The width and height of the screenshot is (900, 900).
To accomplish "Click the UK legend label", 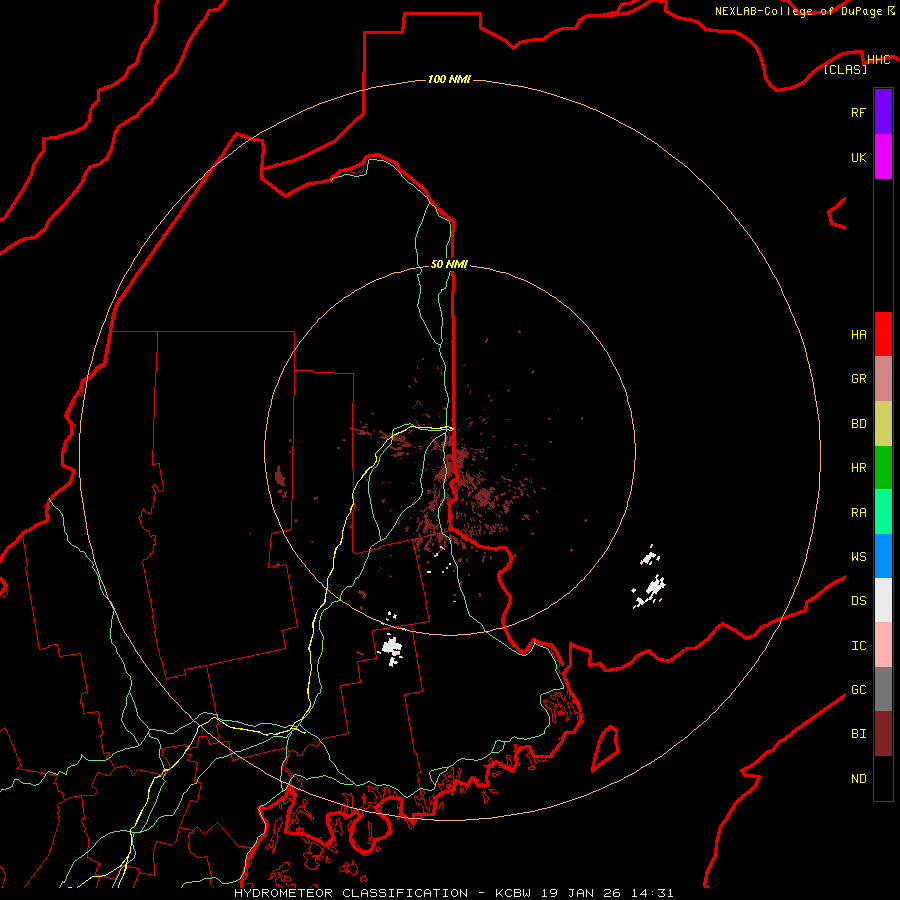I will coord(858,157).
